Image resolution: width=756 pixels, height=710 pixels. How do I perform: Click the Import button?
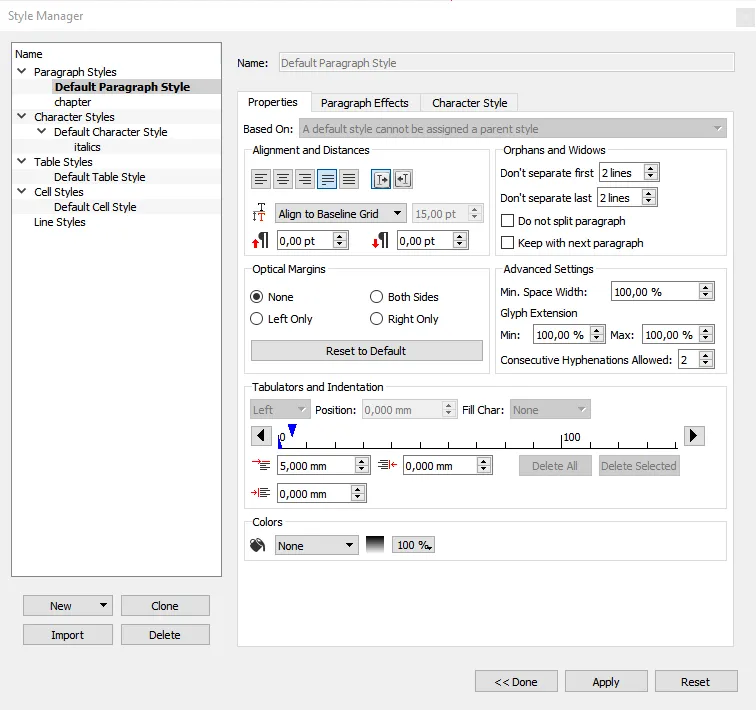tap(68, 635)
